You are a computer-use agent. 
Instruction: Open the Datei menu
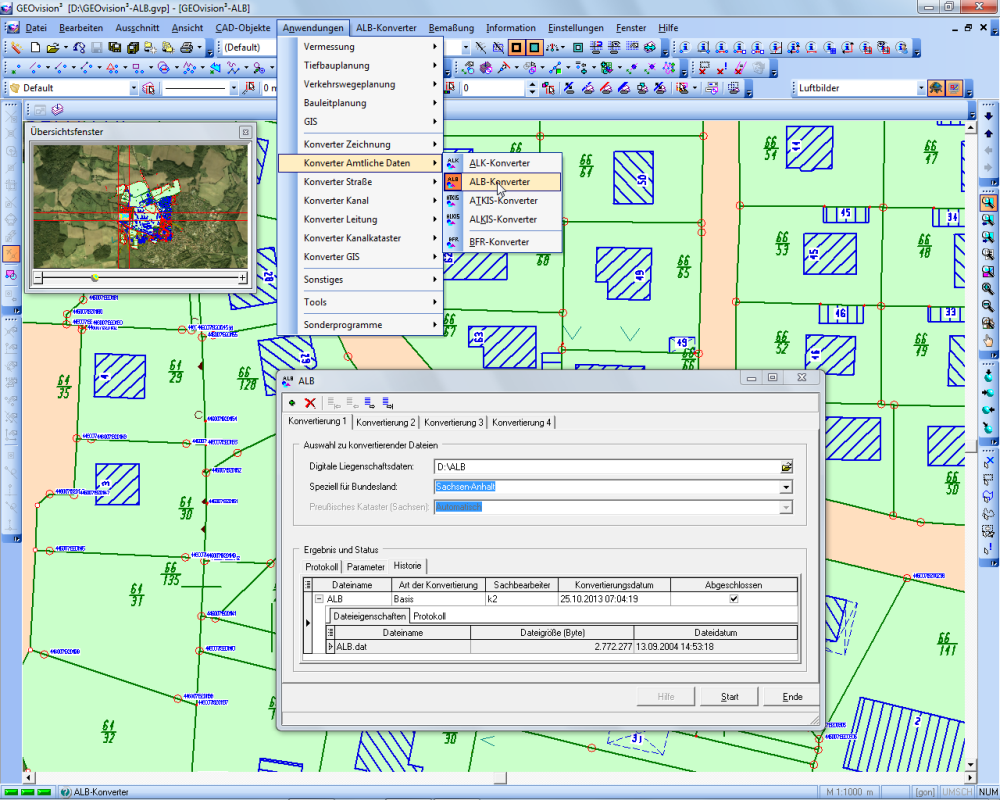(x=36, y=28)
